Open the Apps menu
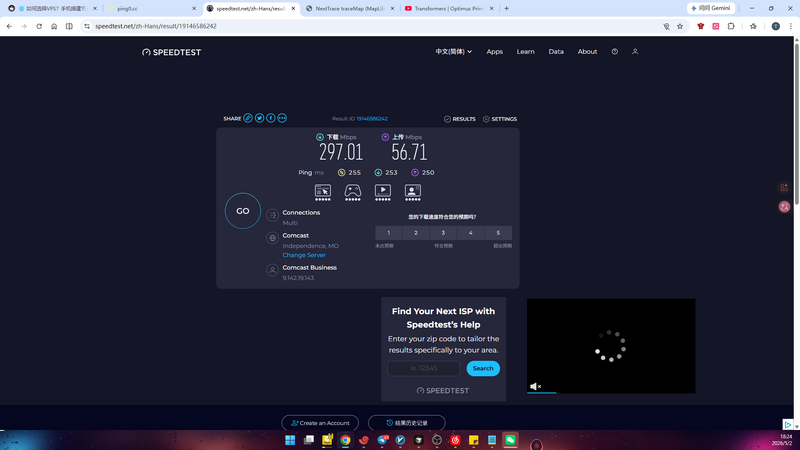This screenshot has width=800, height=450. 494,52
